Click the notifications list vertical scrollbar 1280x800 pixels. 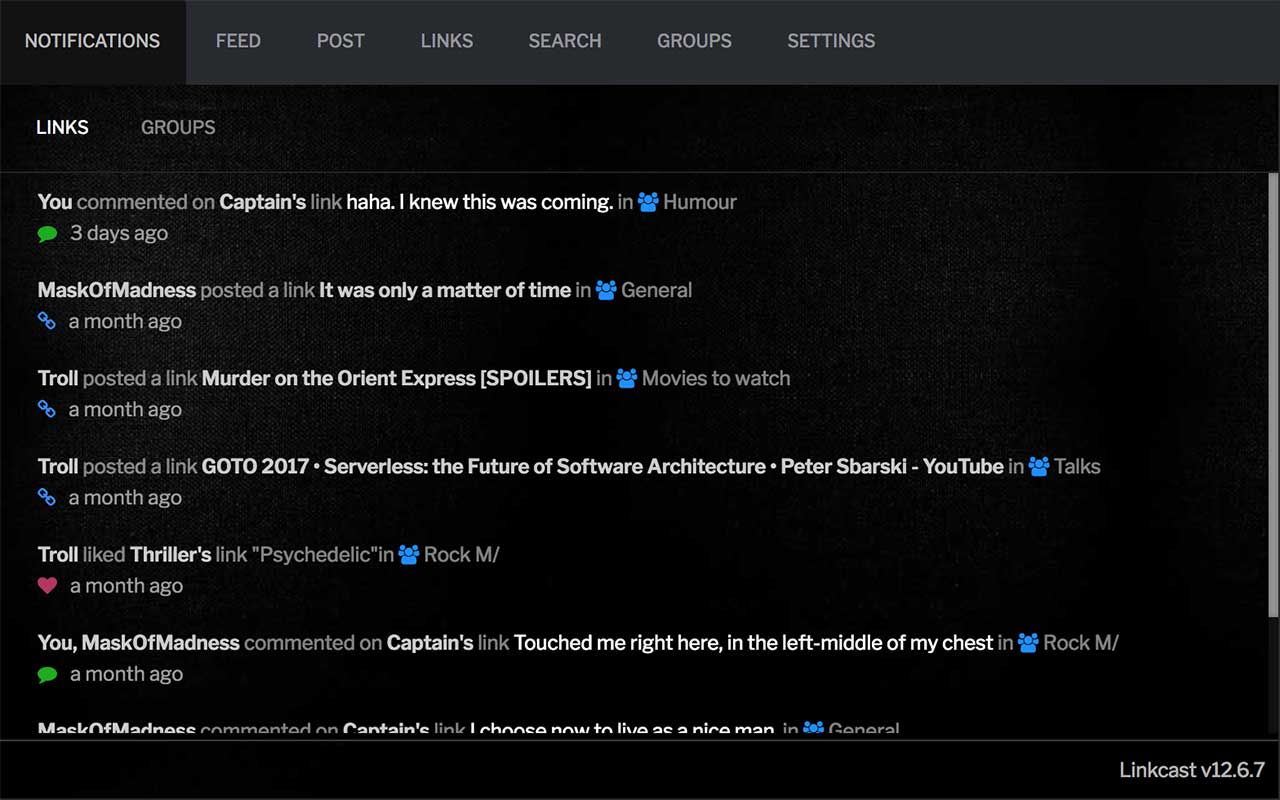click(x=1273, y=395)
